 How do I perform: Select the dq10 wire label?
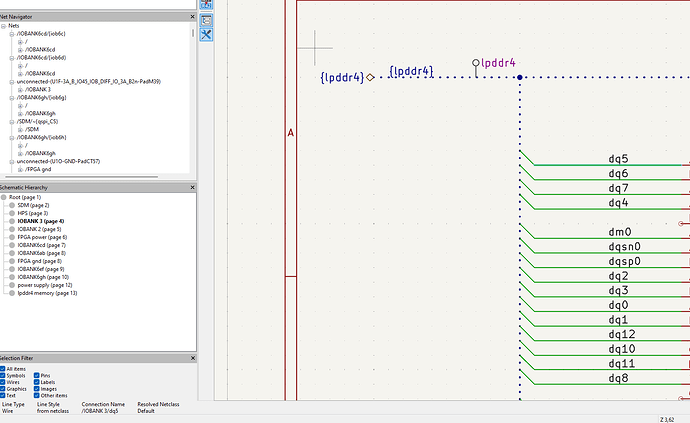(622, 349)
